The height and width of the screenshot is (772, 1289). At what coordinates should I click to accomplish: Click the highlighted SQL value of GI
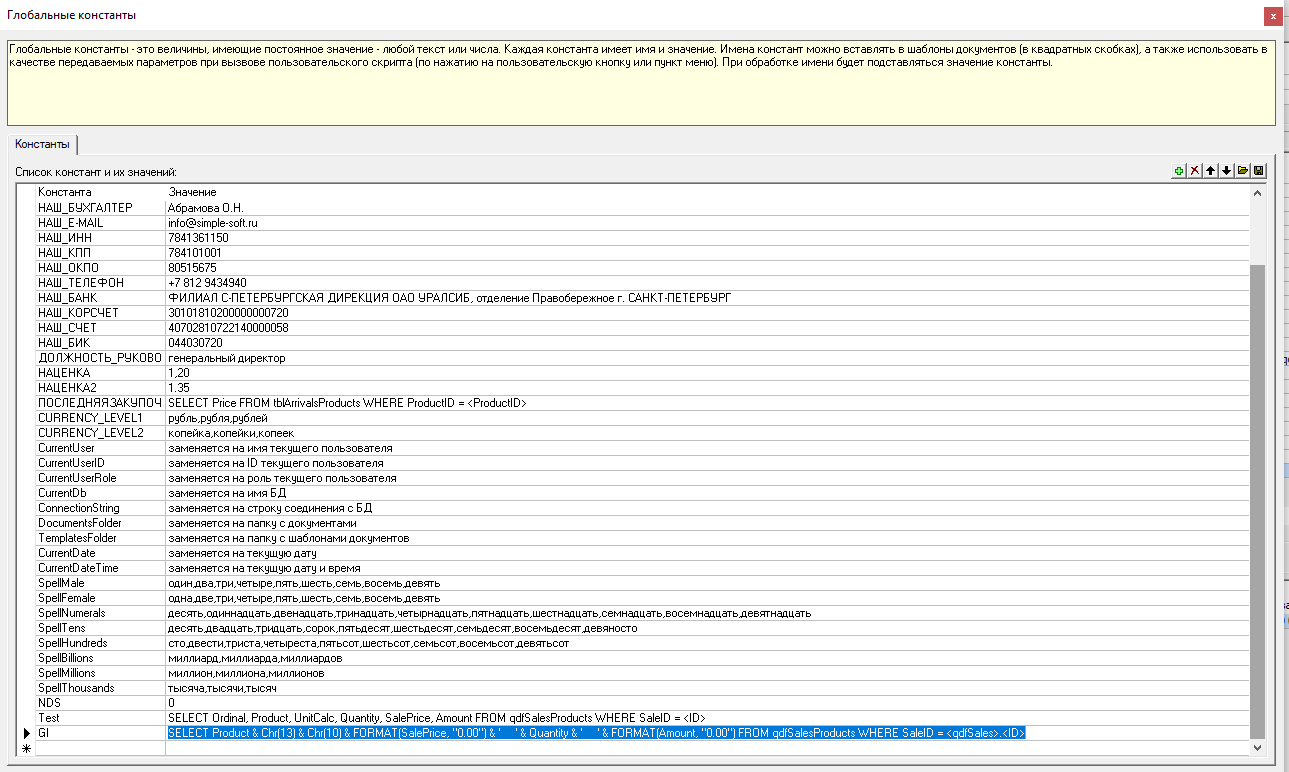point(596,733)
